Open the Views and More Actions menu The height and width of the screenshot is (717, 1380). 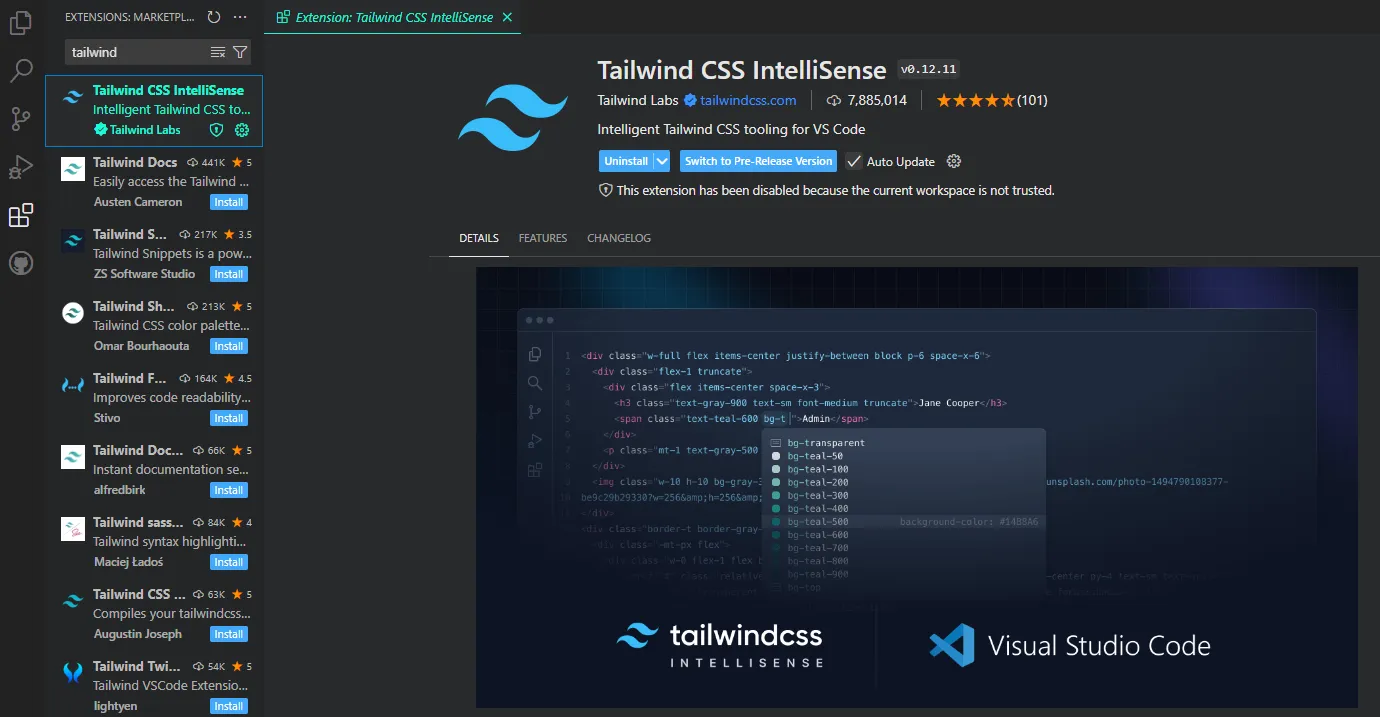[x=239, y=16]
